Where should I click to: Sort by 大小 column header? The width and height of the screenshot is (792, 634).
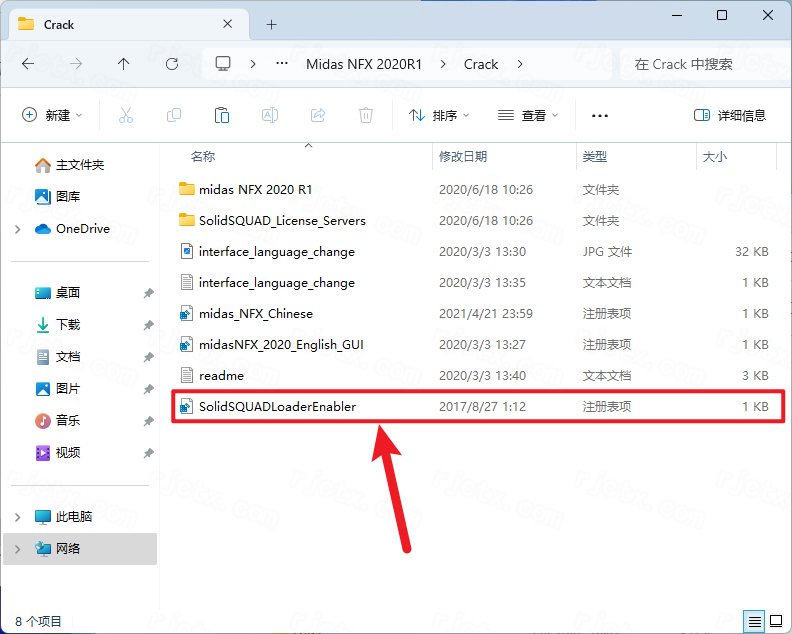point(715,157)
